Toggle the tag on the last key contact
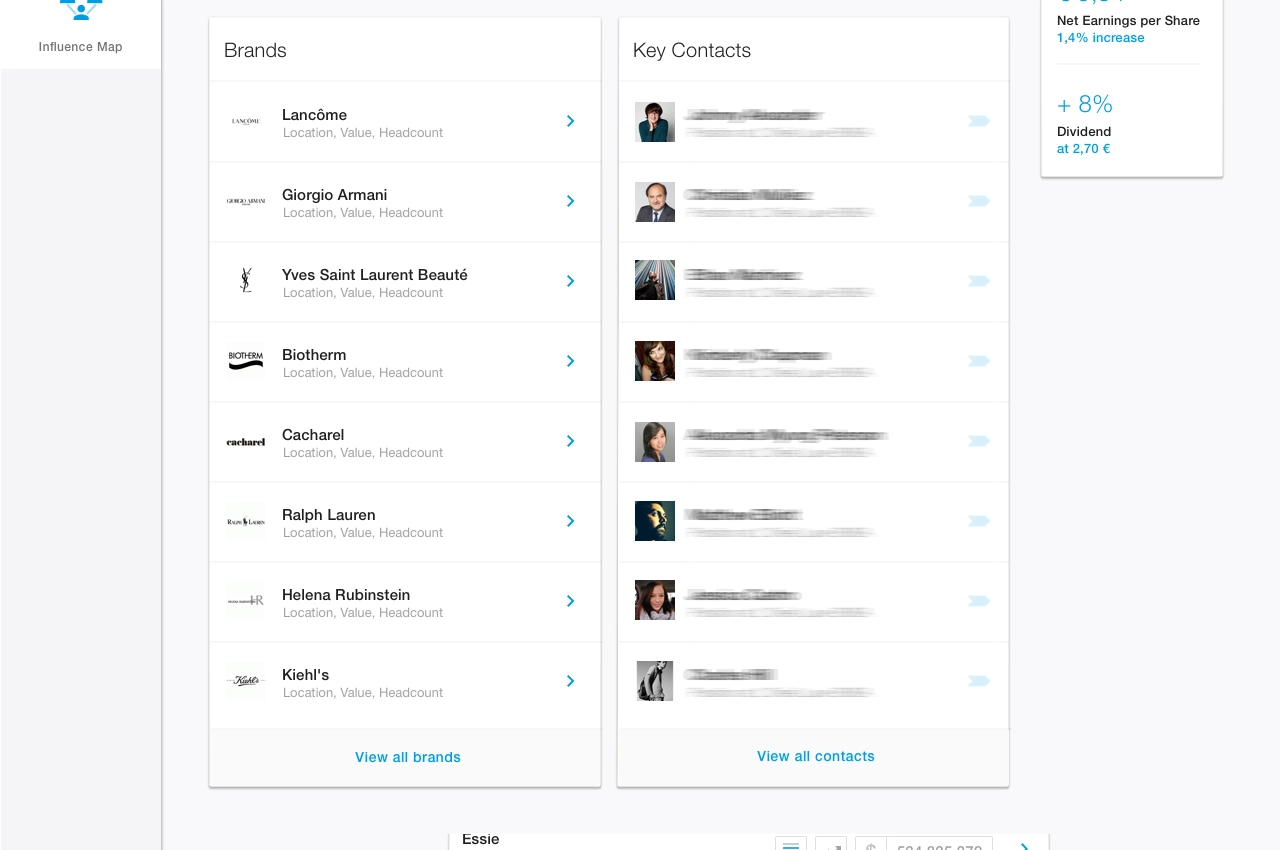This screenshot has width=1280, height=850. [978, 681]
